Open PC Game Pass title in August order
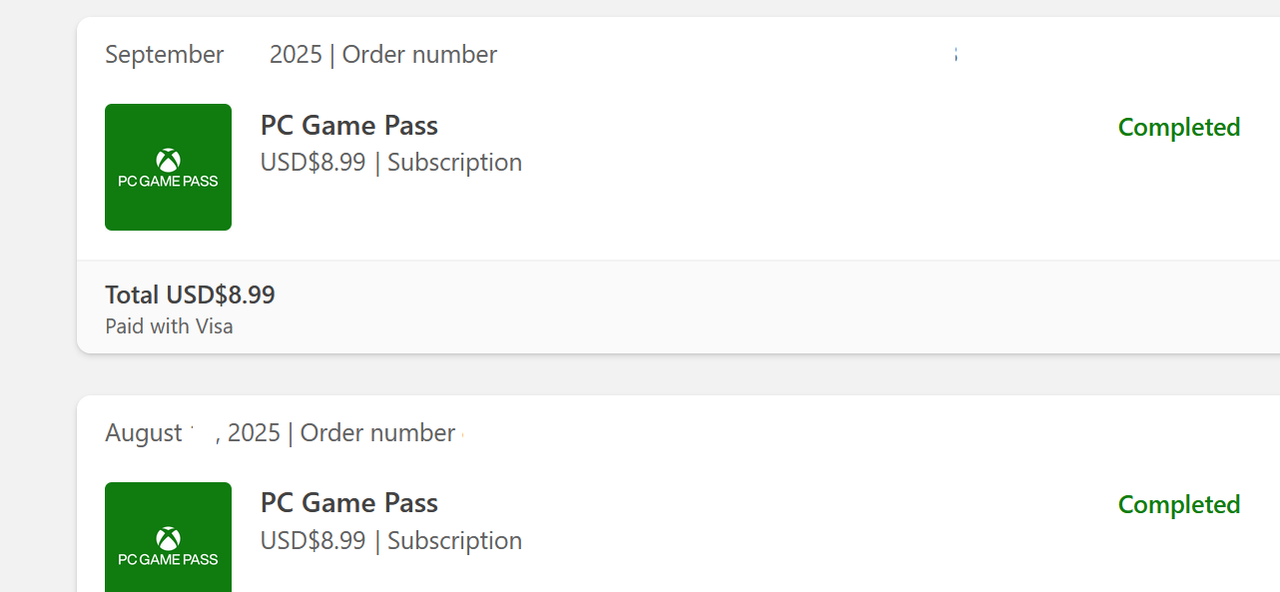 [x=349, y=503]
